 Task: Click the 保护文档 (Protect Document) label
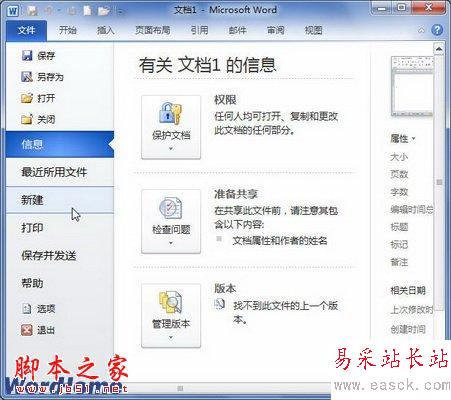171,135
